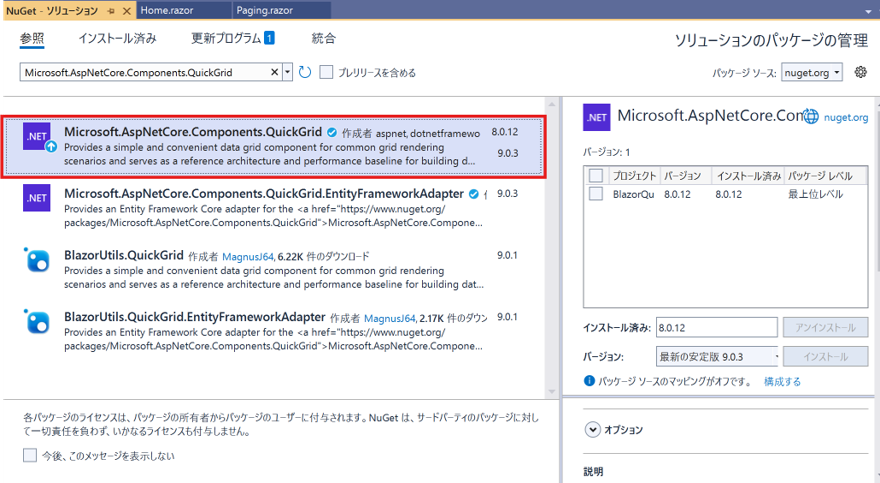Click top level (最上位レベル) cell
Viewport: 880px width, 483px height.
[x=815, y=194]
